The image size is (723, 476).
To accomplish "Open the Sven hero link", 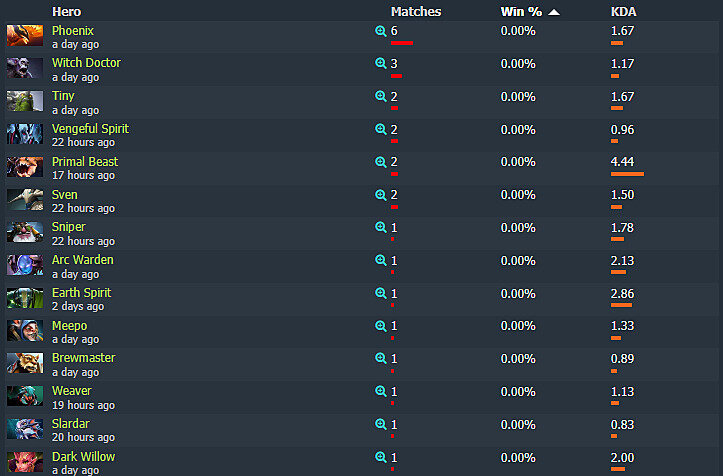I will click(65, 195).
